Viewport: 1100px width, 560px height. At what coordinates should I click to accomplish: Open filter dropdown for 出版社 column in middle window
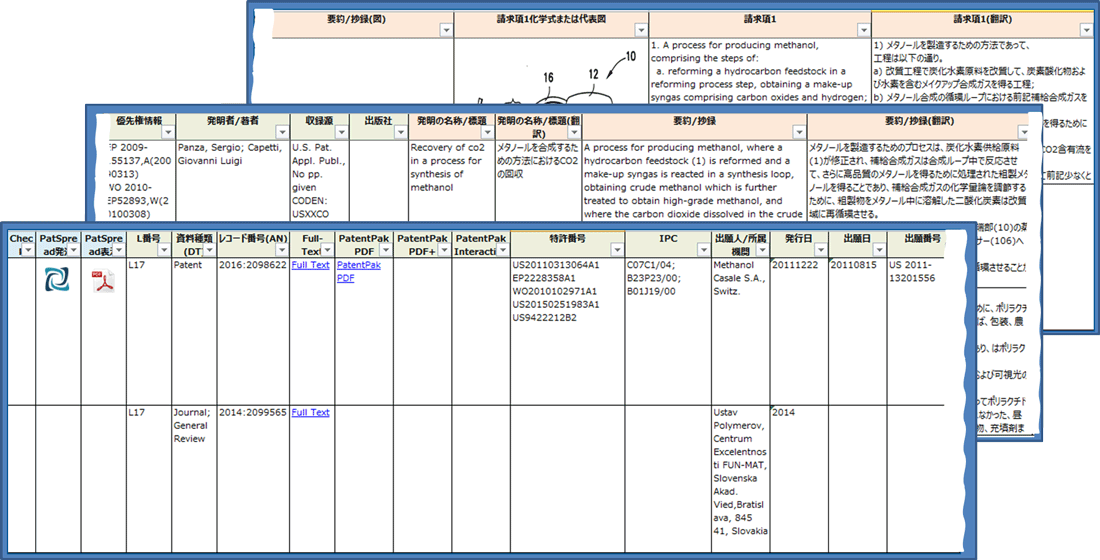tap(400, 133)
